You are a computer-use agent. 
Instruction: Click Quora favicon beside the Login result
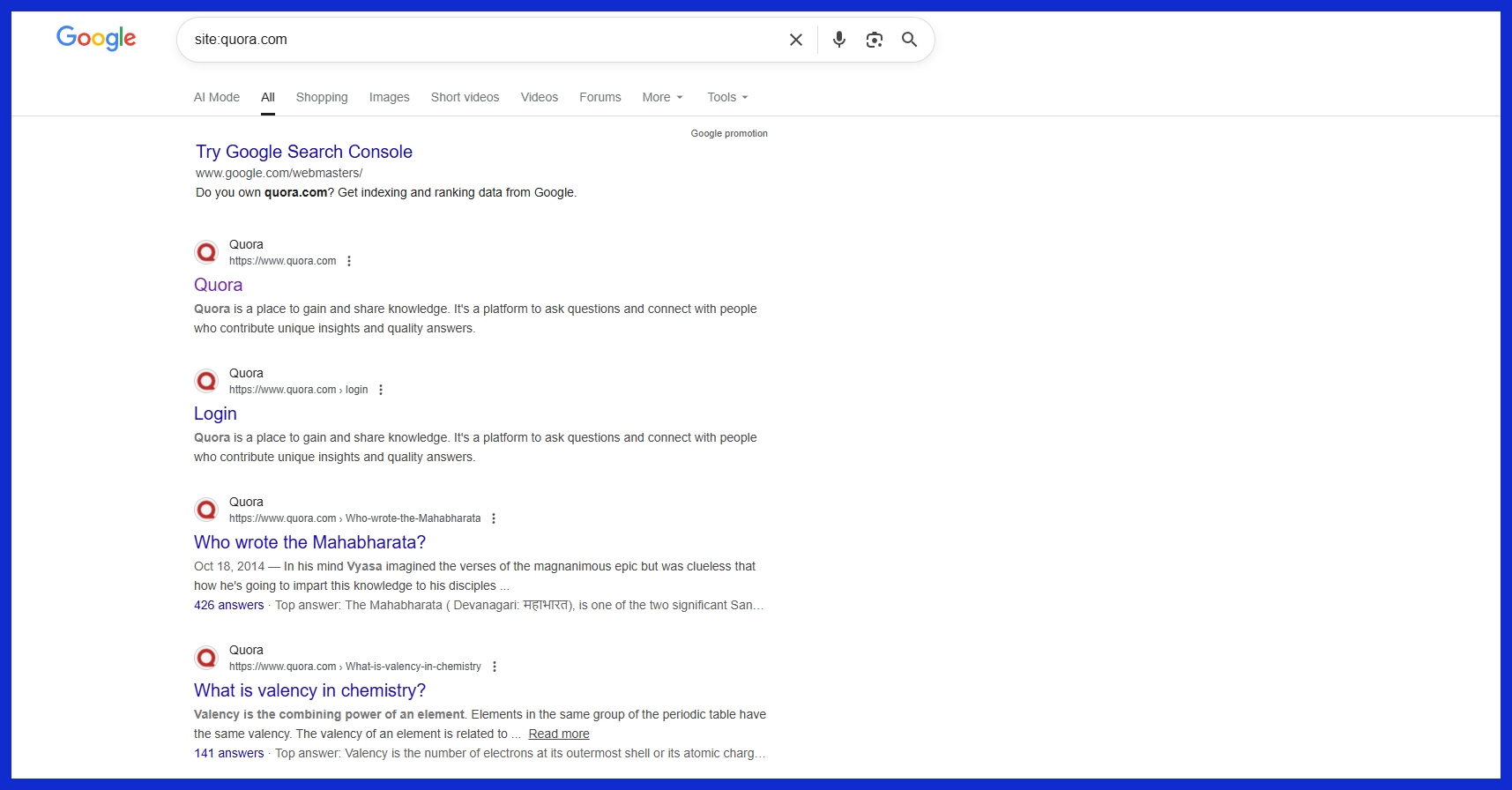pos(206,381)
